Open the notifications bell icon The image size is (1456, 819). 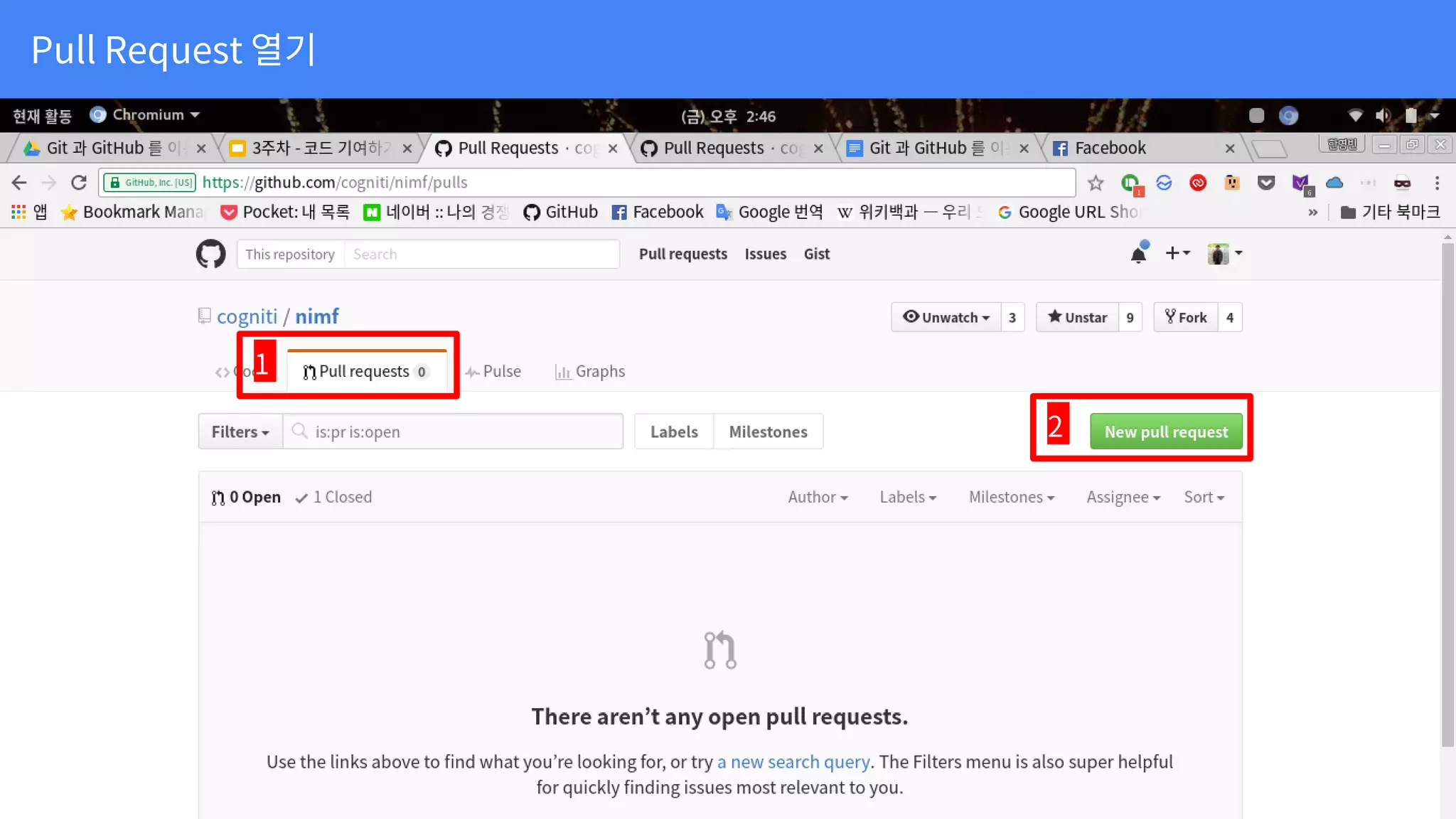(1138, 254)
